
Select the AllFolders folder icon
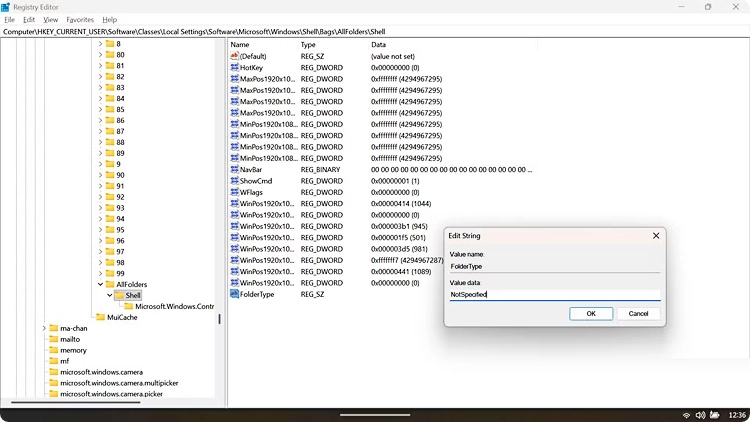pyautogui.click(x=110, y=284)
